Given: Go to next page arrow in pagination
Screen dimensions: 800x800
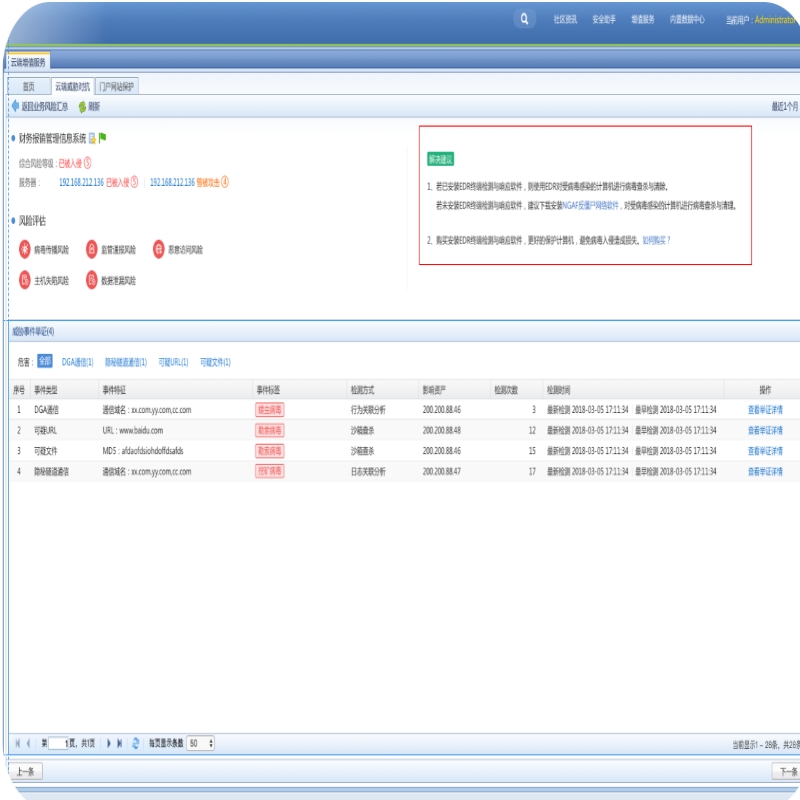Looking at the screenshot, I should point(108,743).
